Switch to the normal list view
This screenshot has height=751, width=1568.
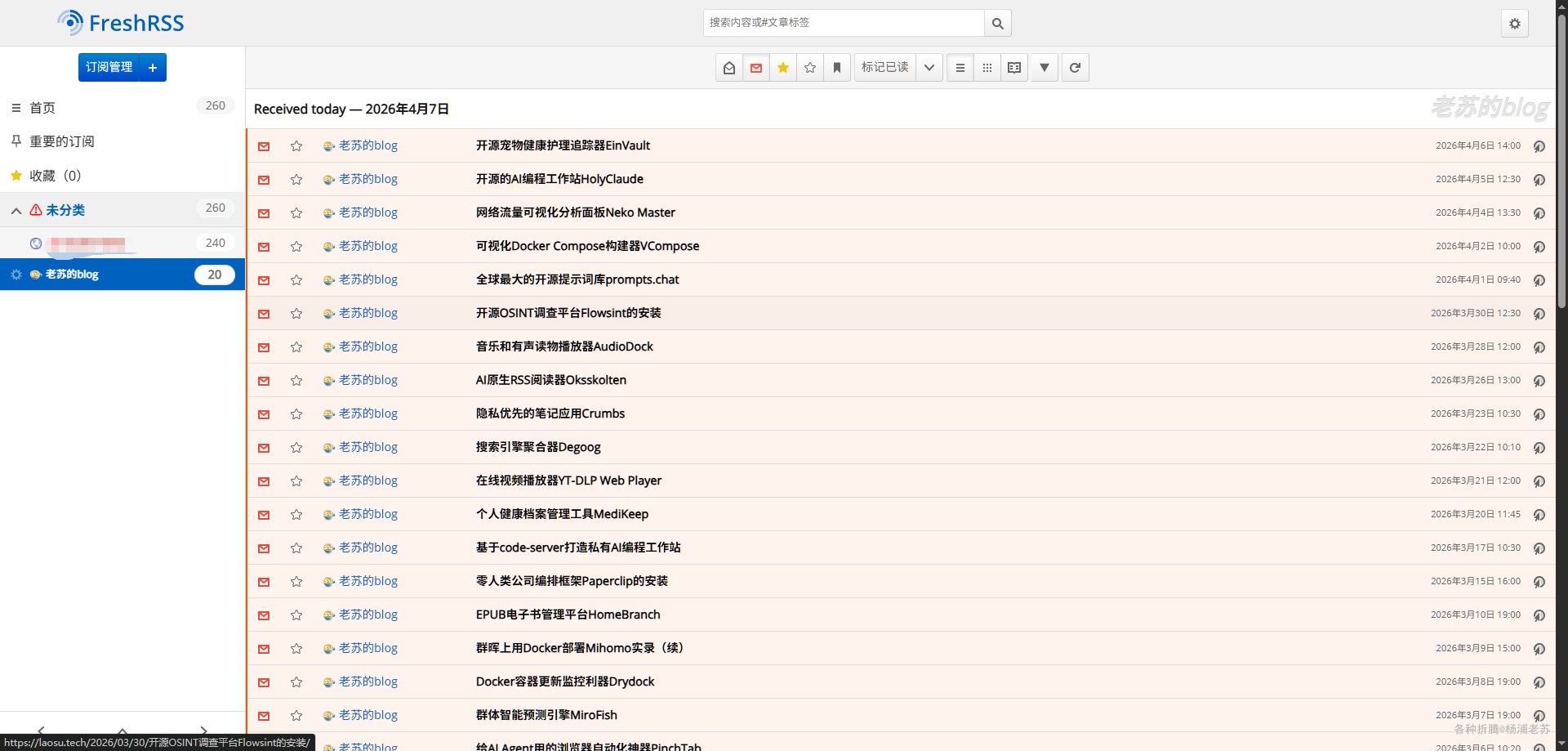(x=960, y=68)
